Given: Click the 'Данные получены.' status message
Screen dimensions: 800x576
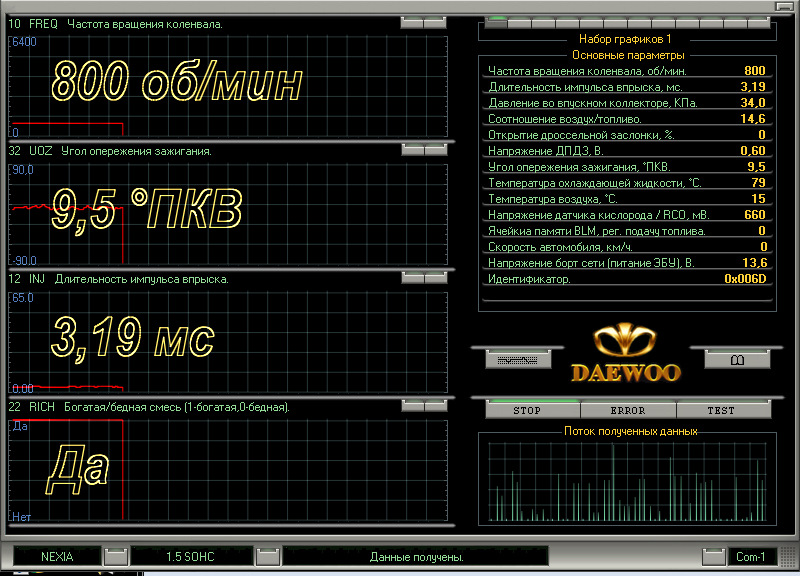Looking at the screenshot, I should tap(416, 557).
